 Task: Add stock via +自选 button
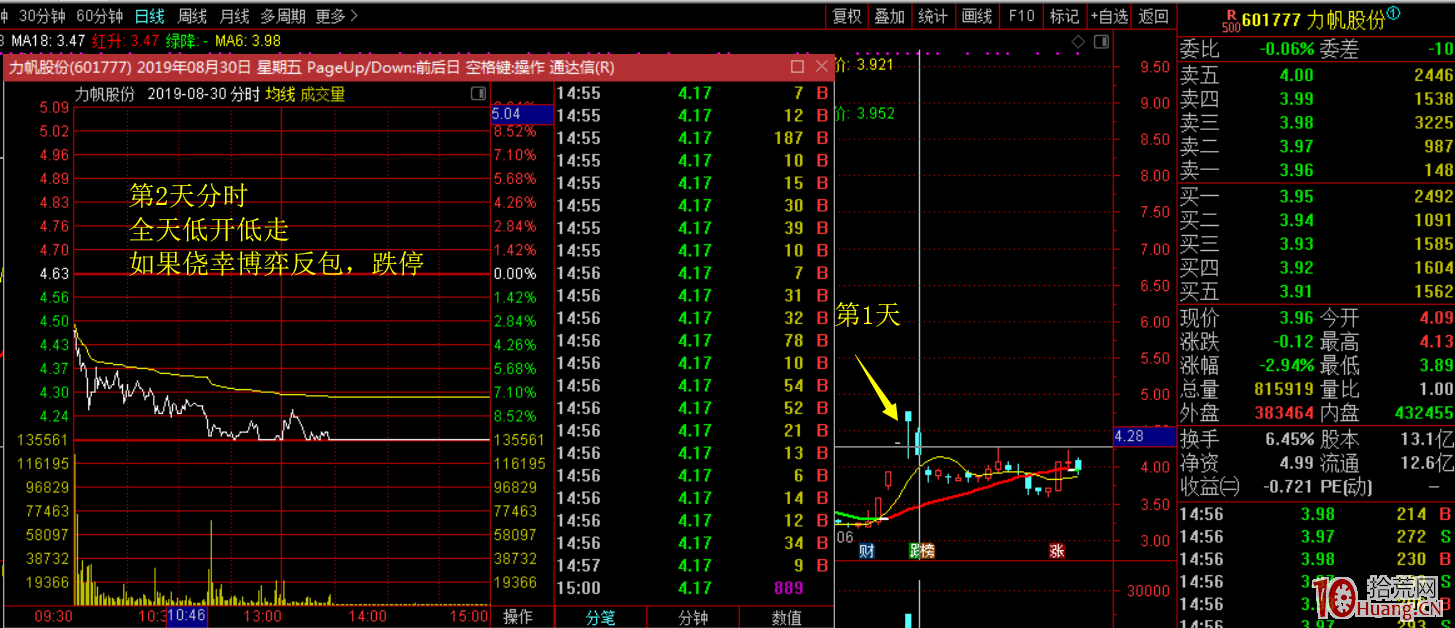point(1109,16)
